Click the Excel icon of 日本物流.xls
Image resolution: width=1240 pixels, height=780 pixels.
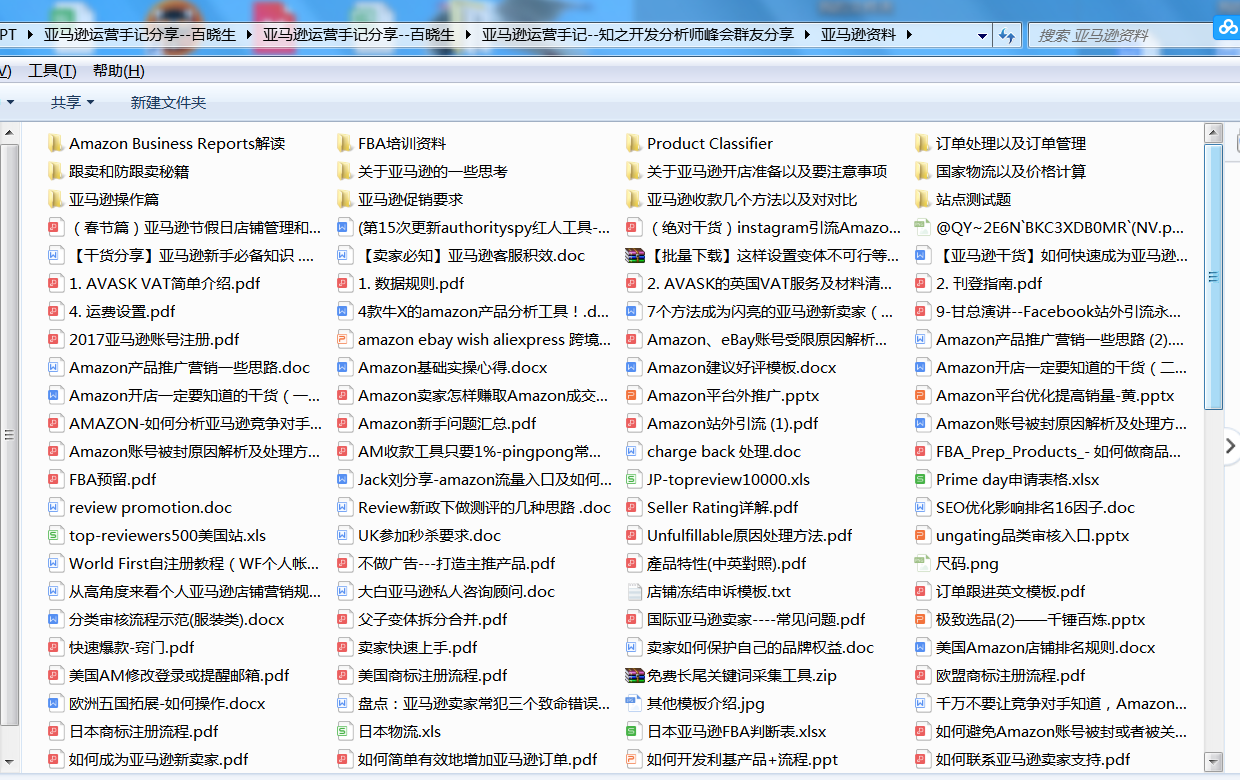345,731
